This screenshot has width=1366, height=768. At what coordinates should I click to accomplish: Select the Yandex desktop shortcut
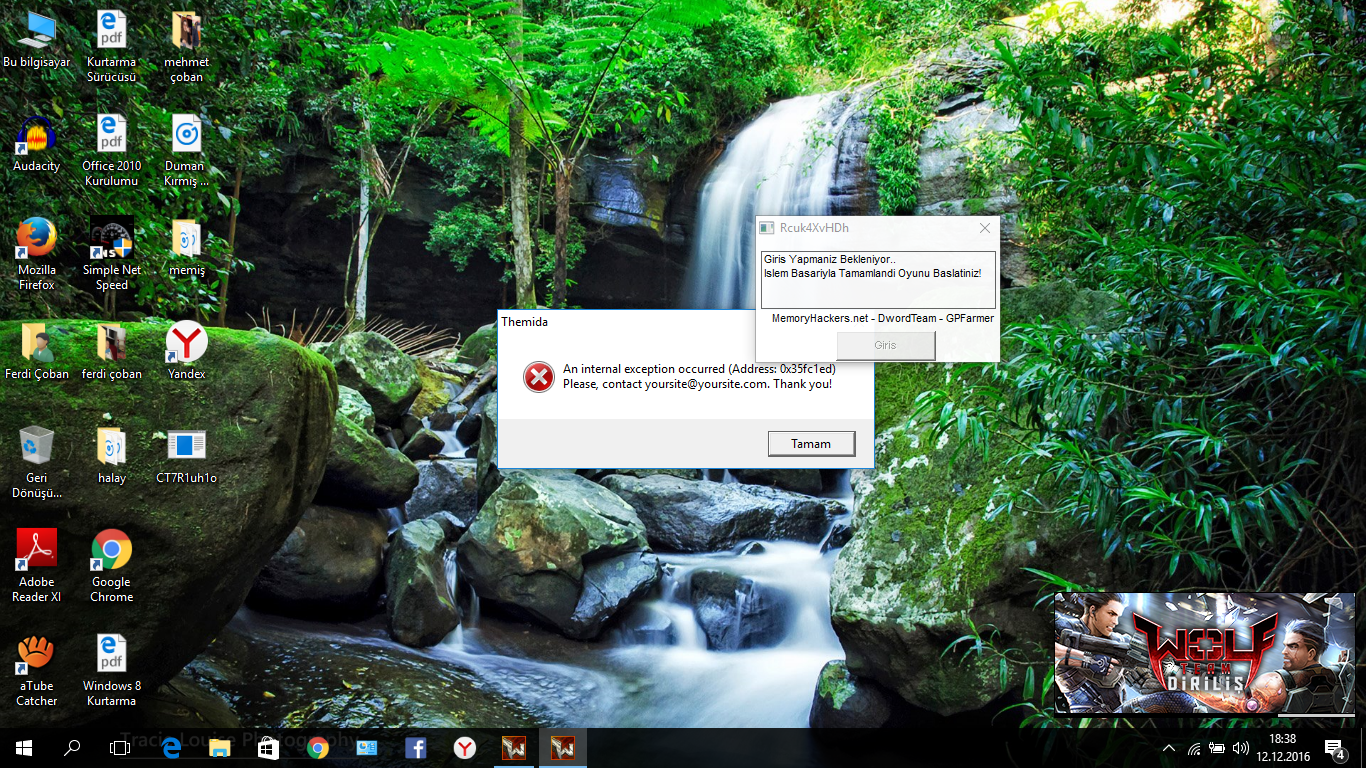point(186,352)
